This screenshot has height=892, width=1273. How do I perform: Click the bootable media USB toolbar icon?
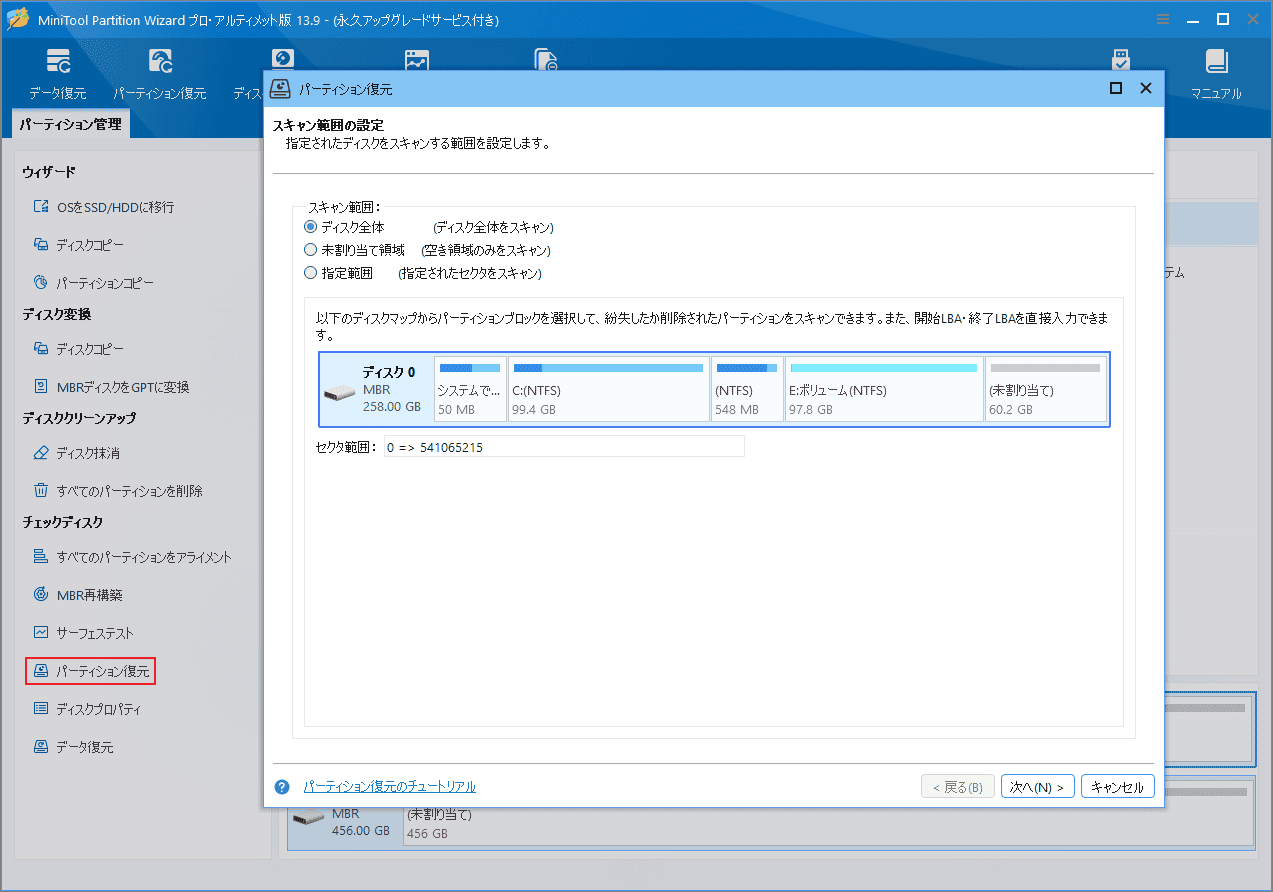[x=1120, y=61]
